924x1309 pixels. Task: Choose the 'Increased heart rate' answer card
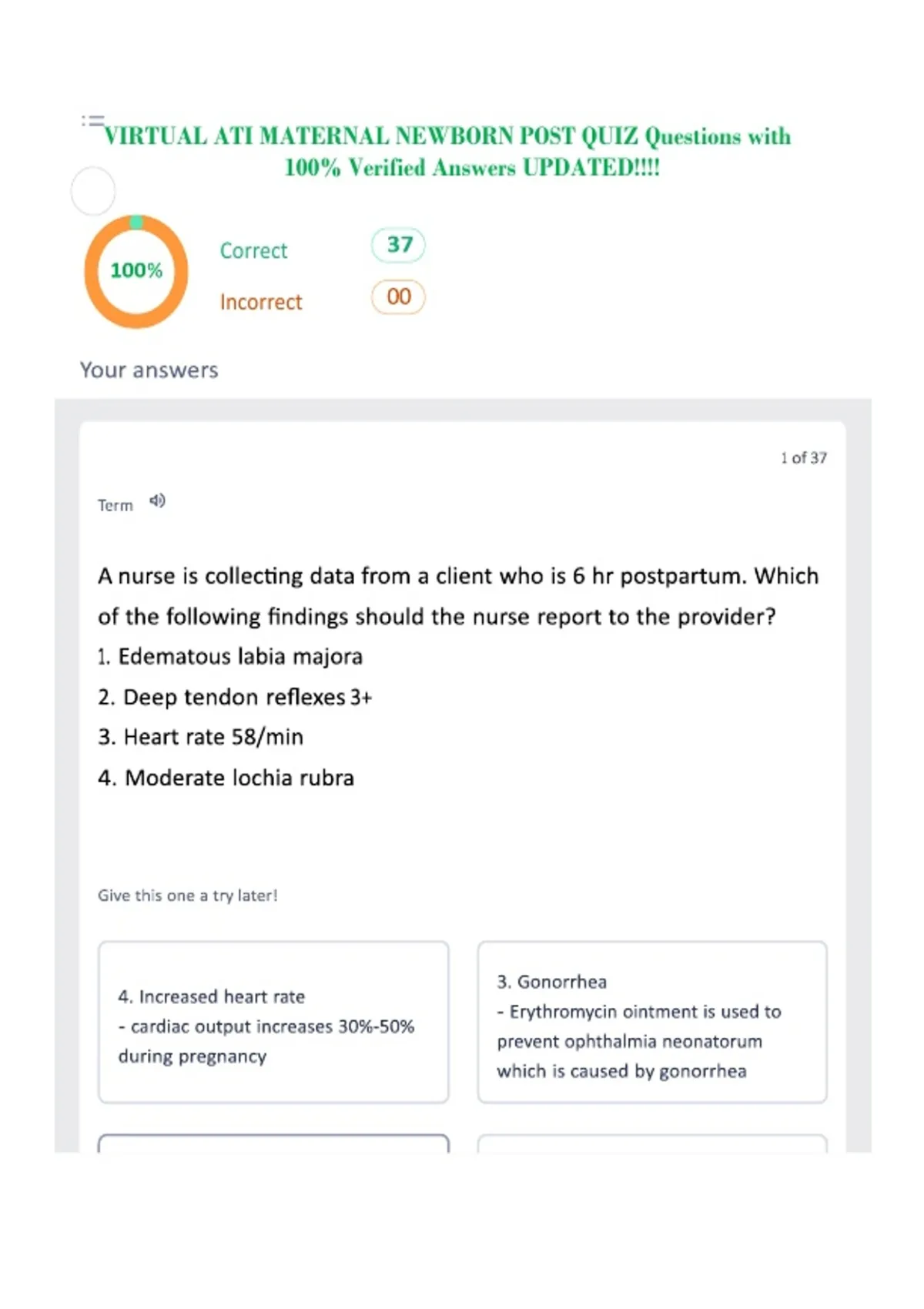point(273,1022)
